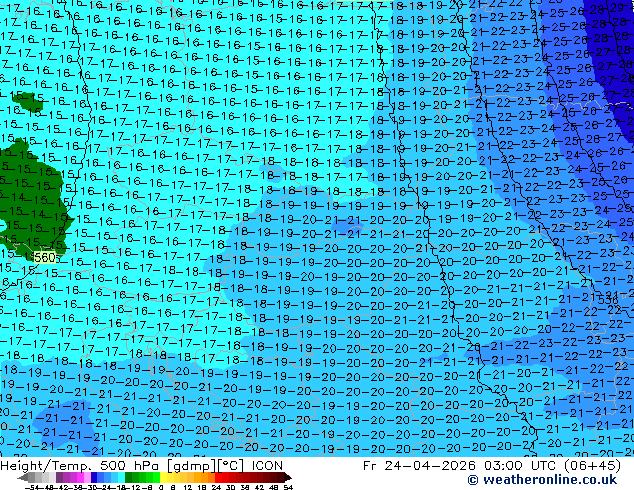Click the dark blue legend swatch
Viewport: 634px width, 490px height.
94,478
